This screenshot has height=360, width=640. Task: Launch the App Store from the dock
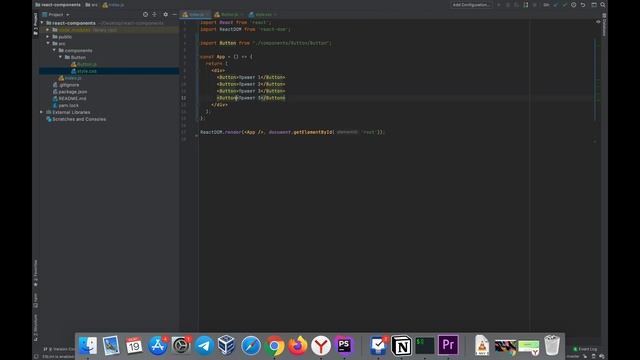click(158, 345)
